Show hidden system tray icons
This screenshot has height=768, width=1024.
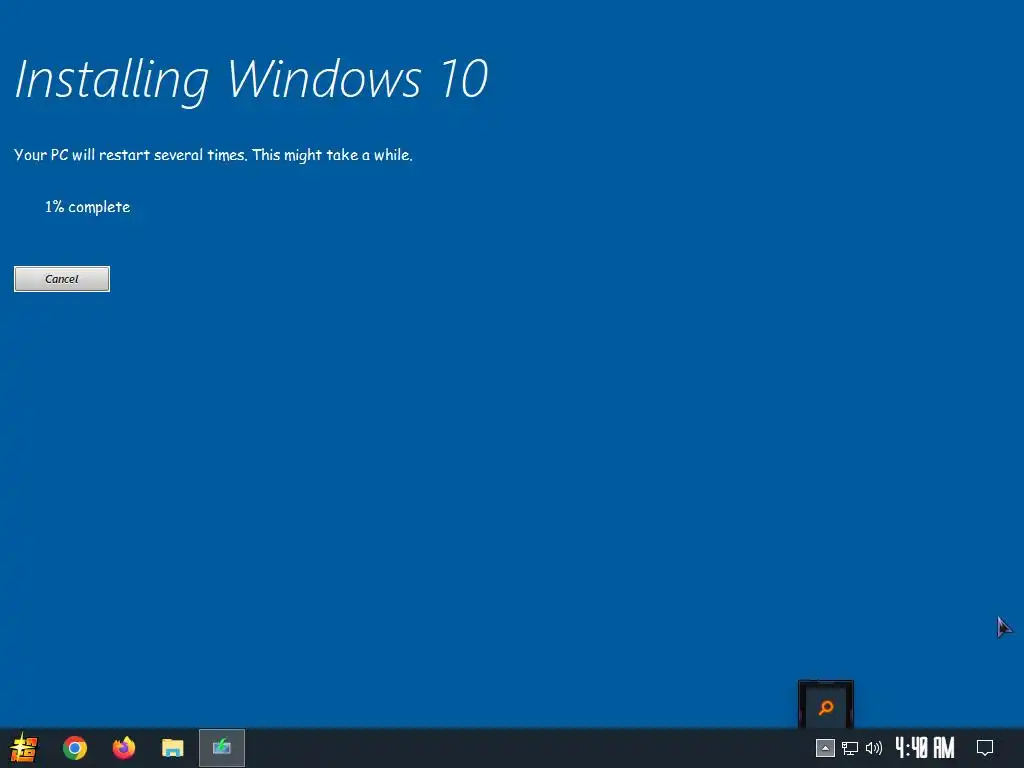[825, 748]
